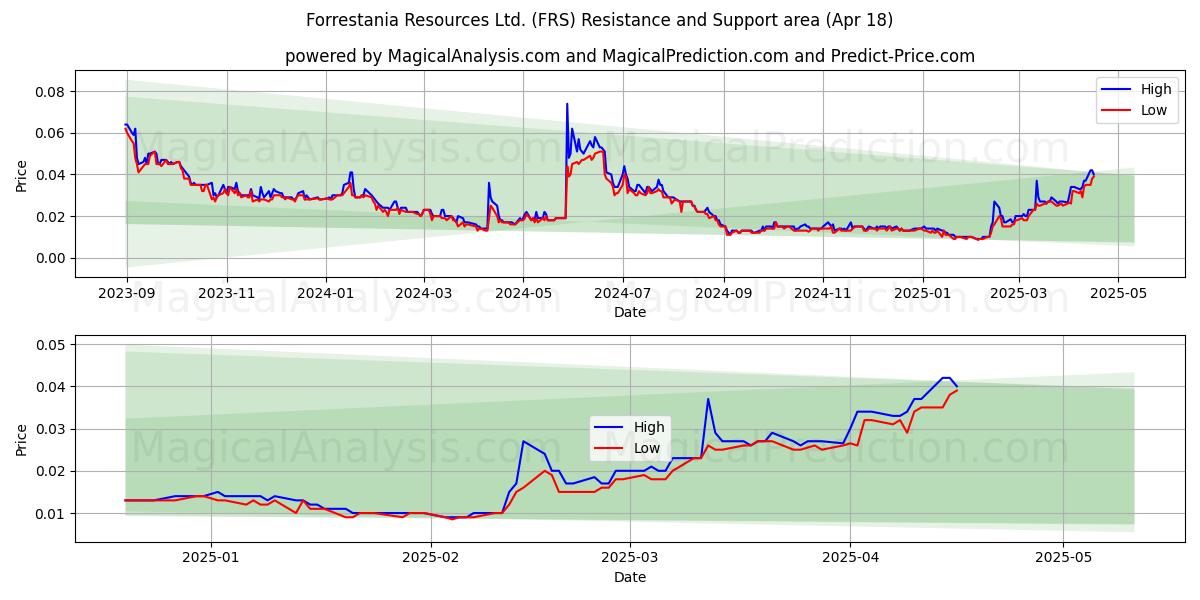Click the '2025-02' tick on the bottom chart
This screenshot has width=1200, height=600.
point(431,559)
